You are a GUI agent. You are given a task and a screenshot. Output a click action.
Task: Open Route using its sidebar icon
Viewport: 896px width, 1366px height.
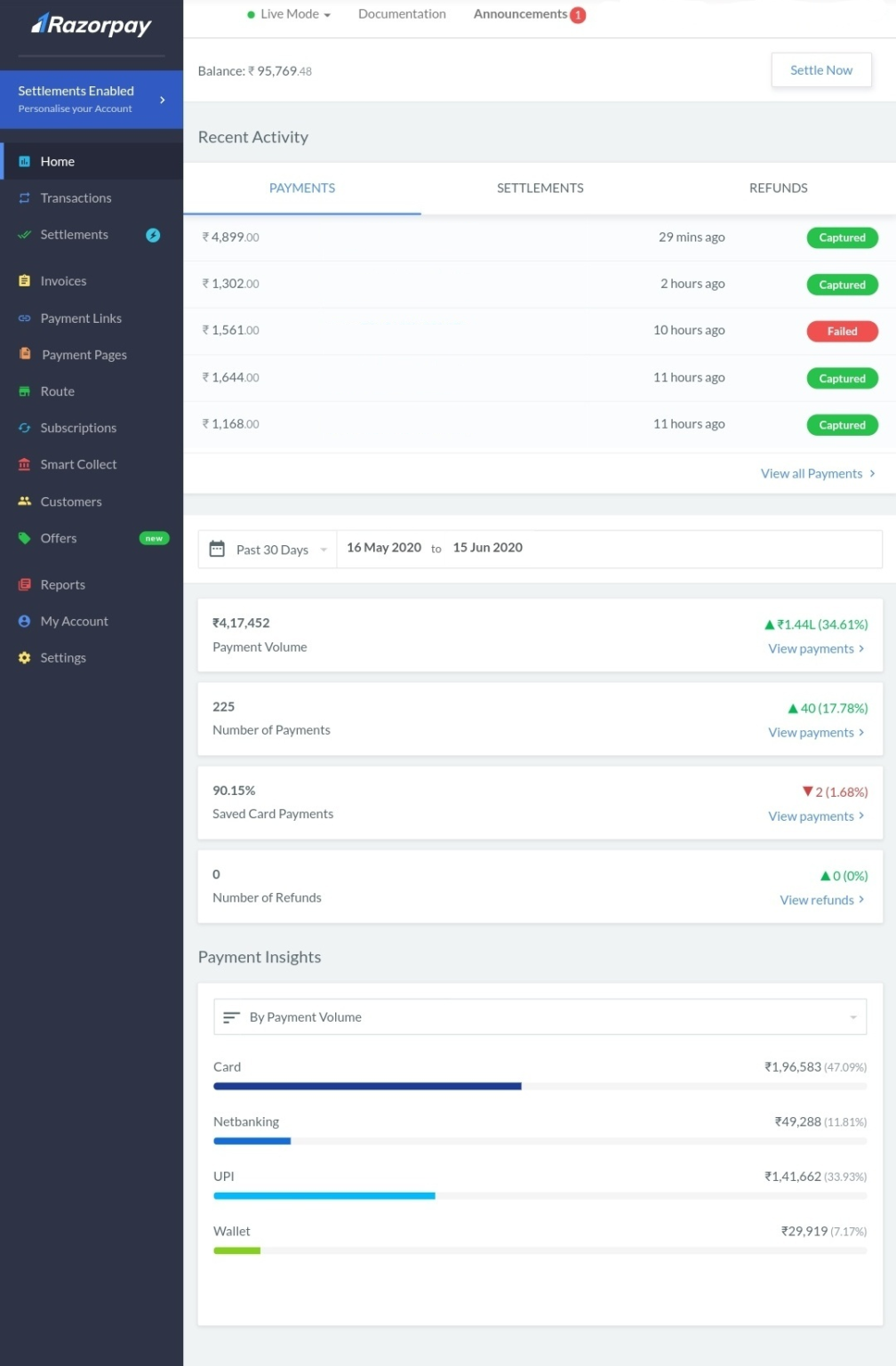(25, 390)
